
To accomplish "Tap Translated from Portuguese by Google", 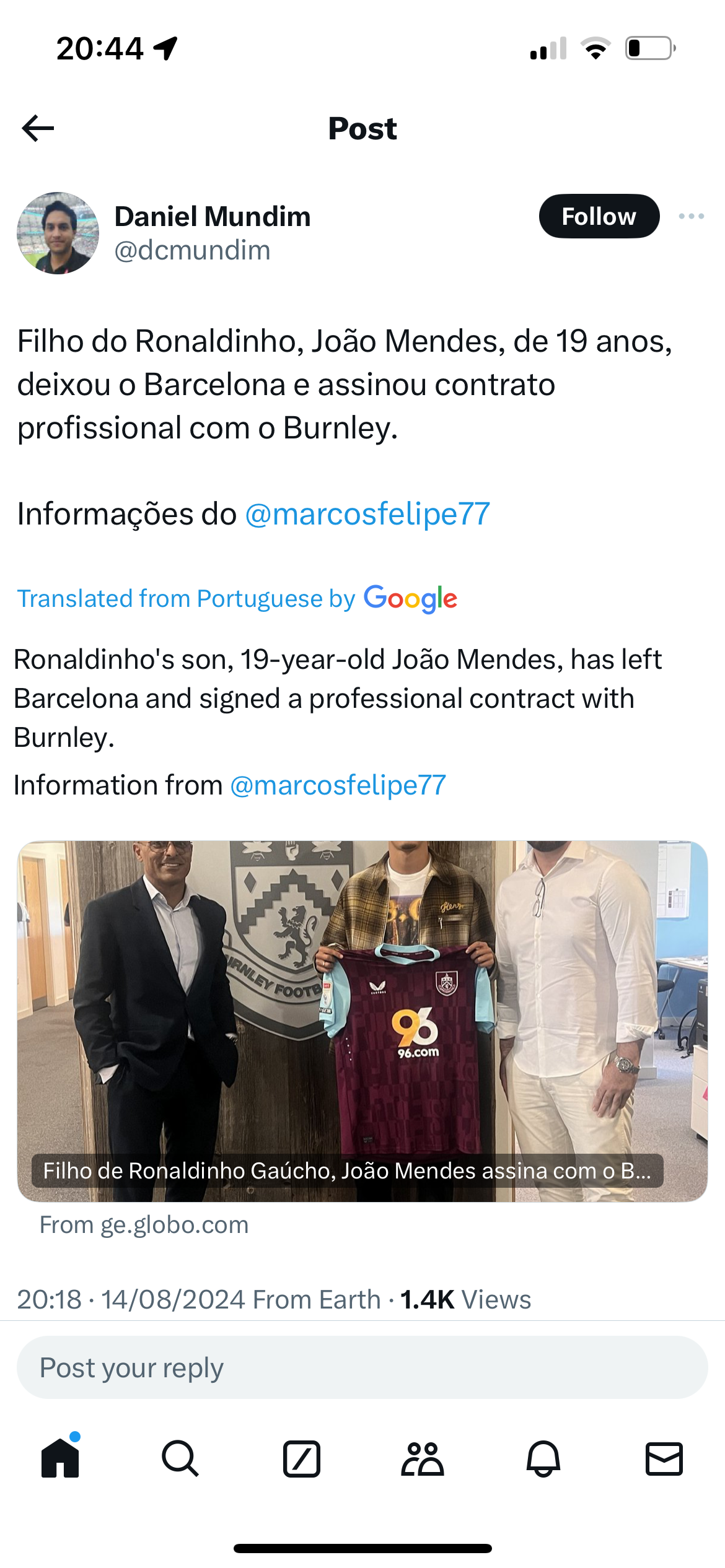I will 237,599.
